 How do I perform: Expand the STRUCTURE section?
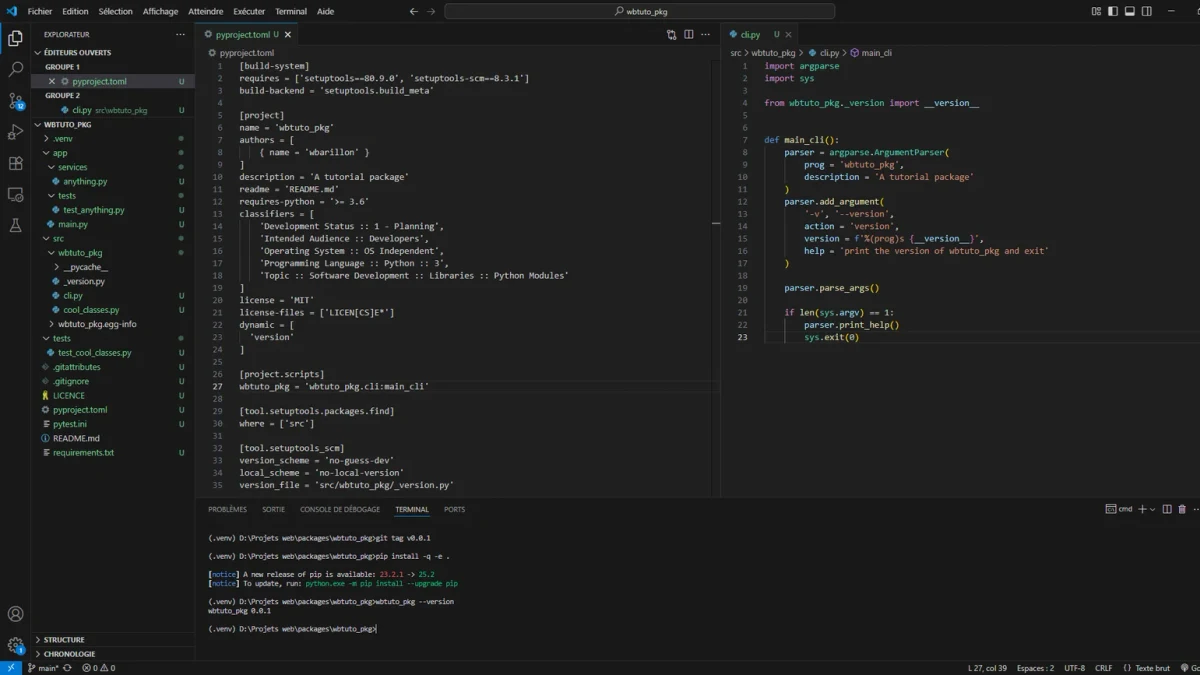[x=114, y=640]
